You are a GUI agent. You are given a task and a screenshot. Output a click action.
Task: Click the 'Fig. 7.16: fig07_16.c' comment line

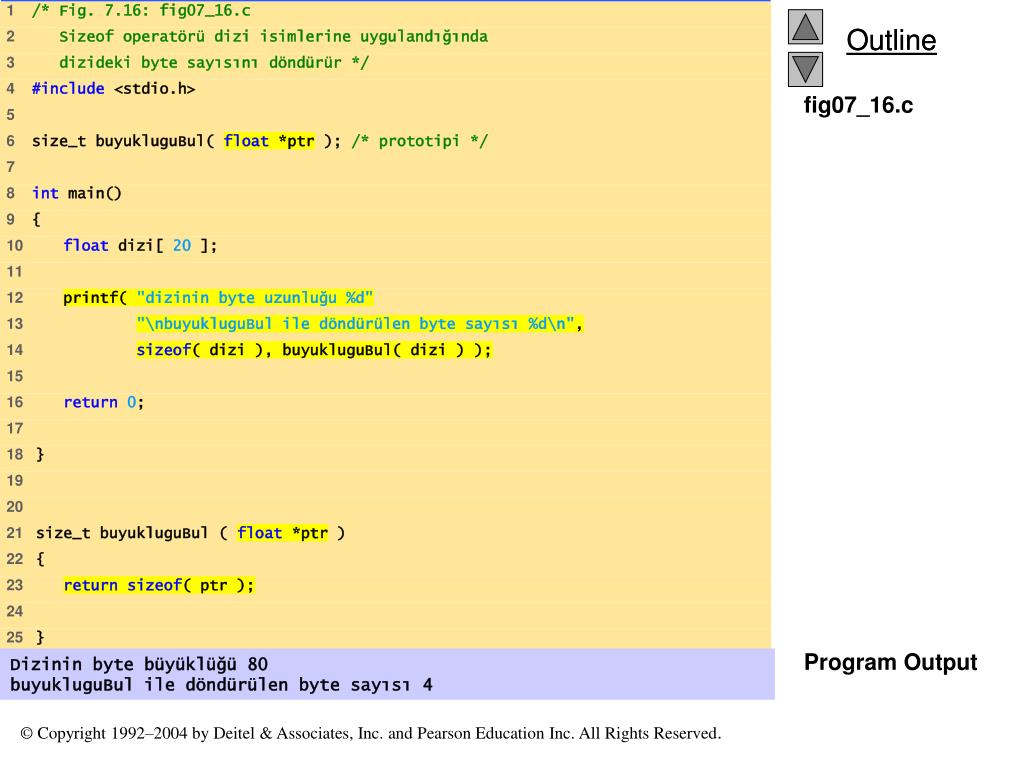[141, 10]
